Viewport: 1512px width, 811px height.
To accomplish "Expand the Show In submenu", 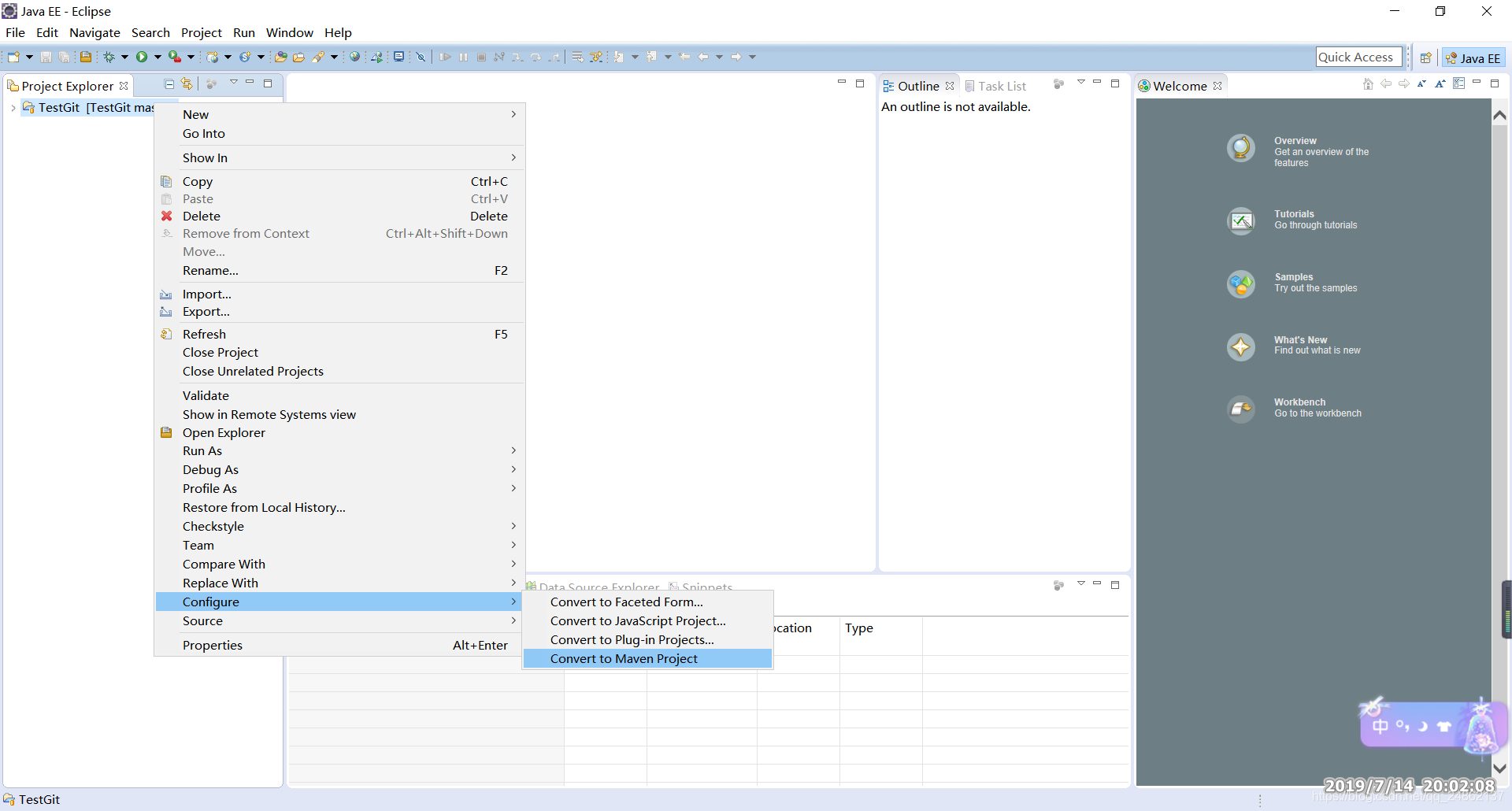I will tap(513, 157).
